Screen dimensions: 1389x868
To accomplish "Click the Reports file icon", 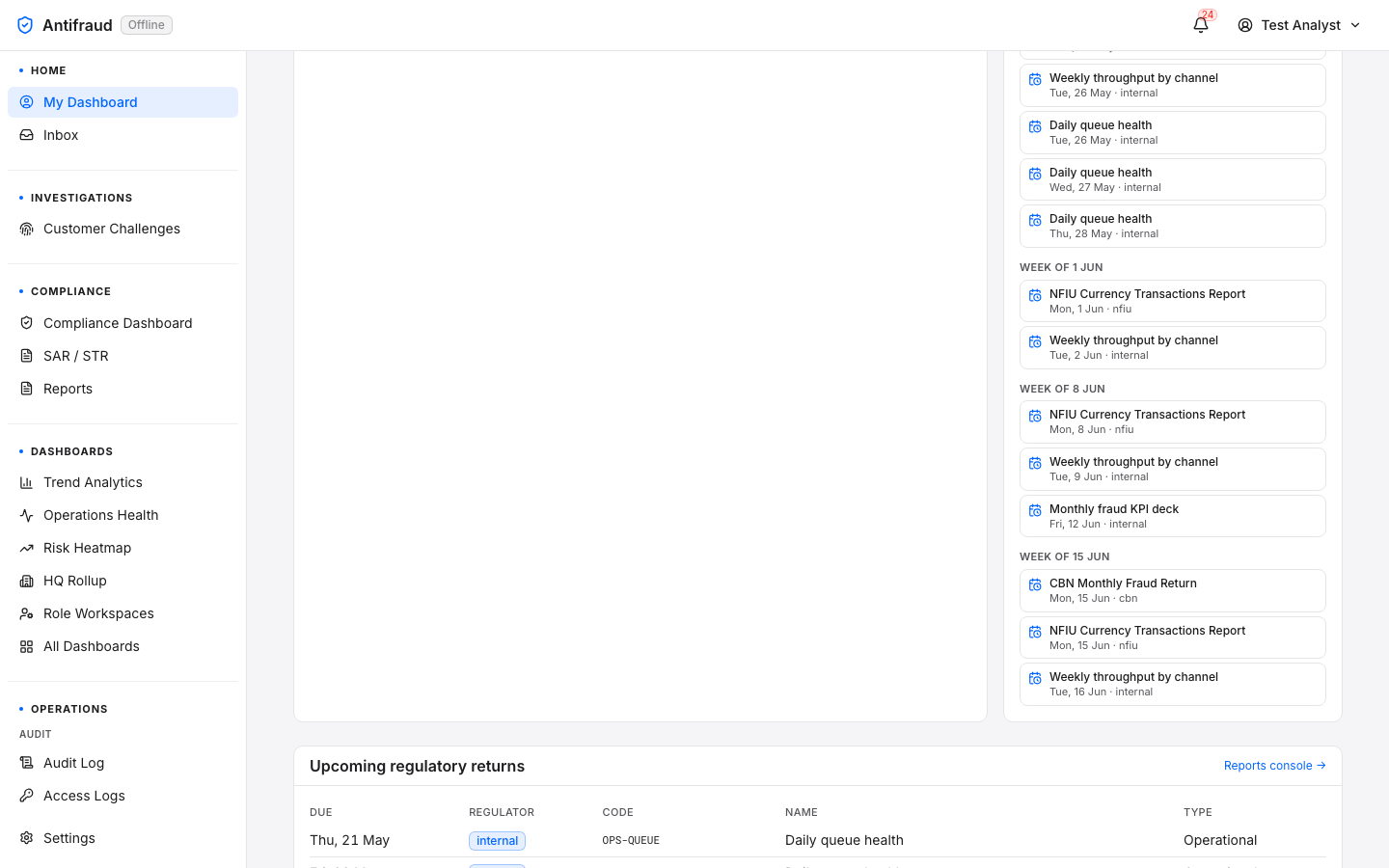I will click(26, 389).
